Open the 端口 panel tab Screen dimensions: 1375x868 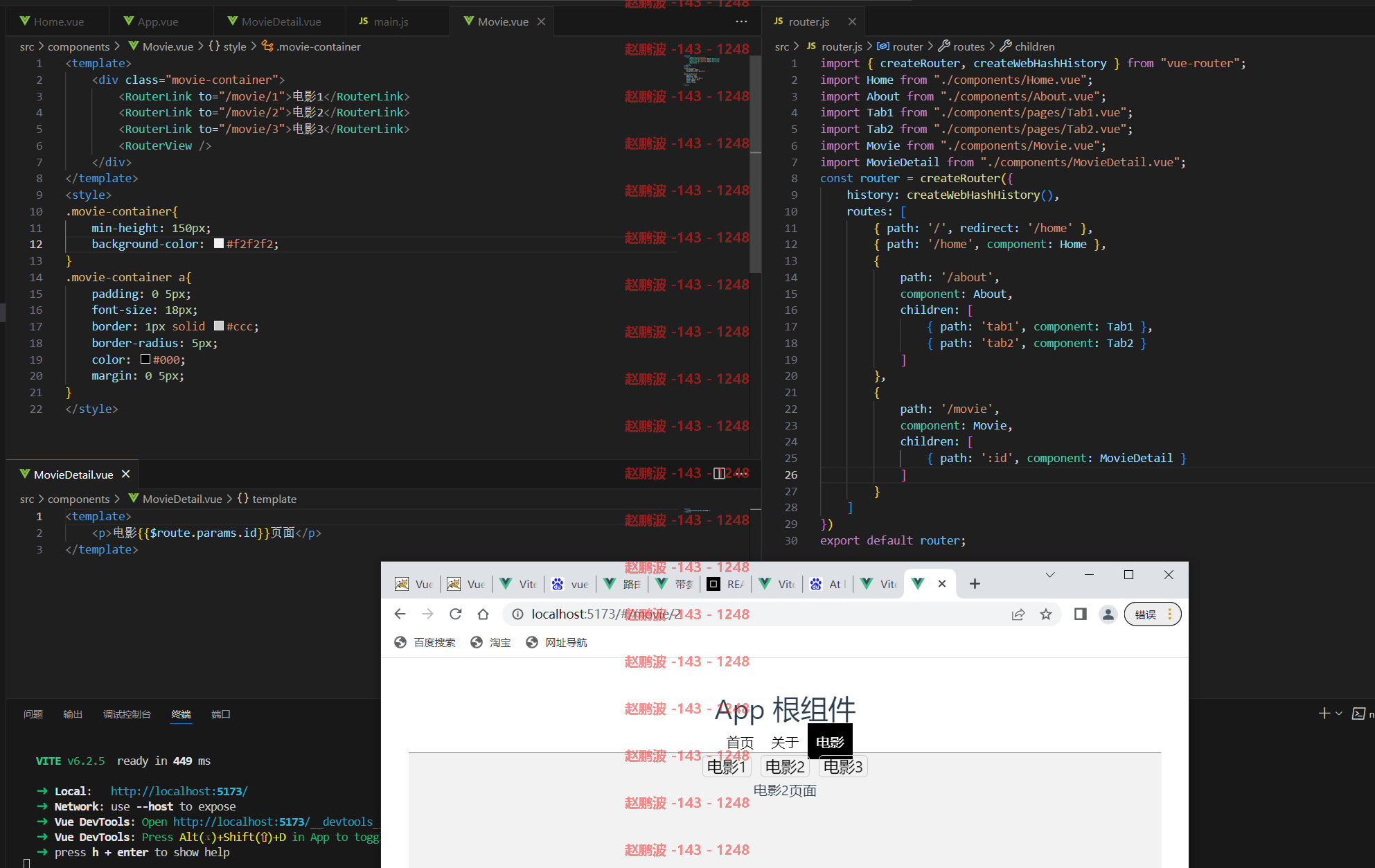pyautogui.click(x=221, y=714)
